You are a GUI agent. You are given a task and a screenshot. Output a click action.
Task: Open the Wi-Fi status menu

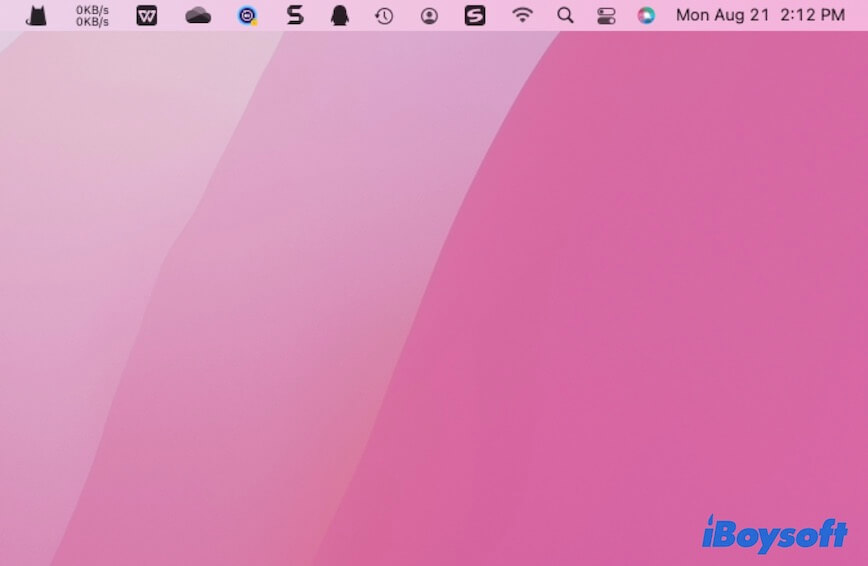pyautogui.click(x=522, y=16)
